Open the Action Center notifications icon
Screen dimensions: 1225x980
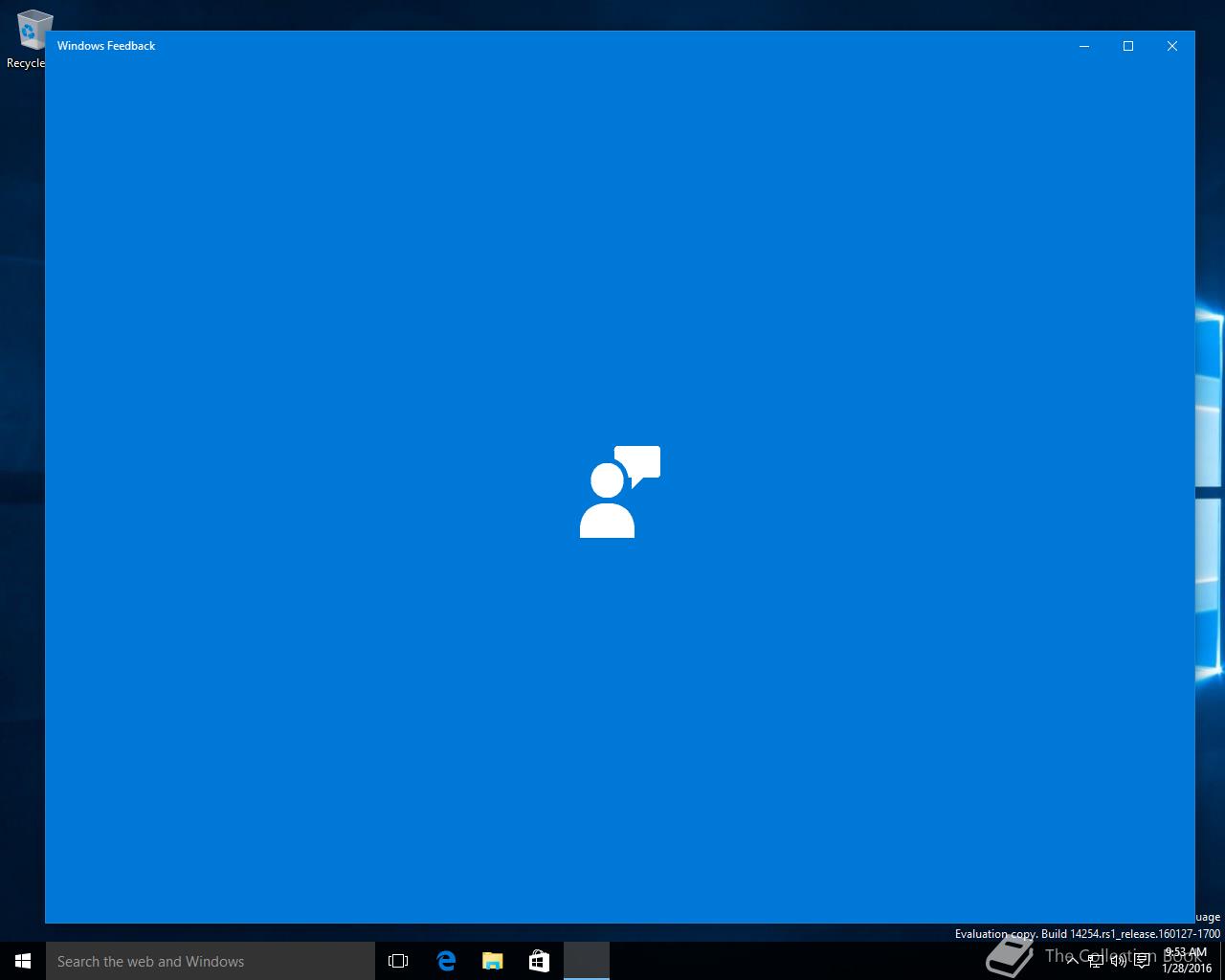click(1142, 961)
